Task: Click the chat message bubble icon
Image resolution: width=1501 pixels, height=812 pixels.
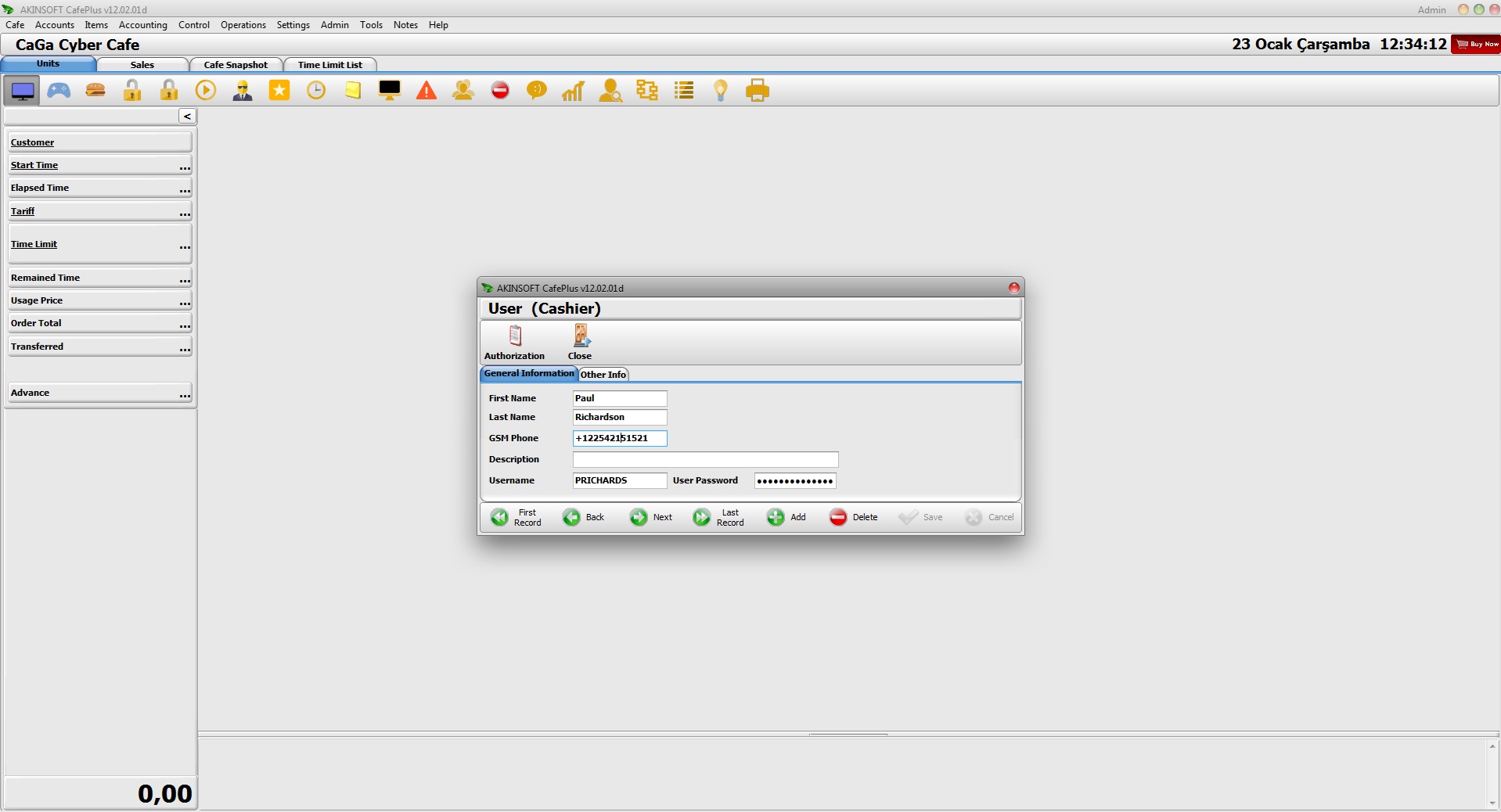Action: 536,90
